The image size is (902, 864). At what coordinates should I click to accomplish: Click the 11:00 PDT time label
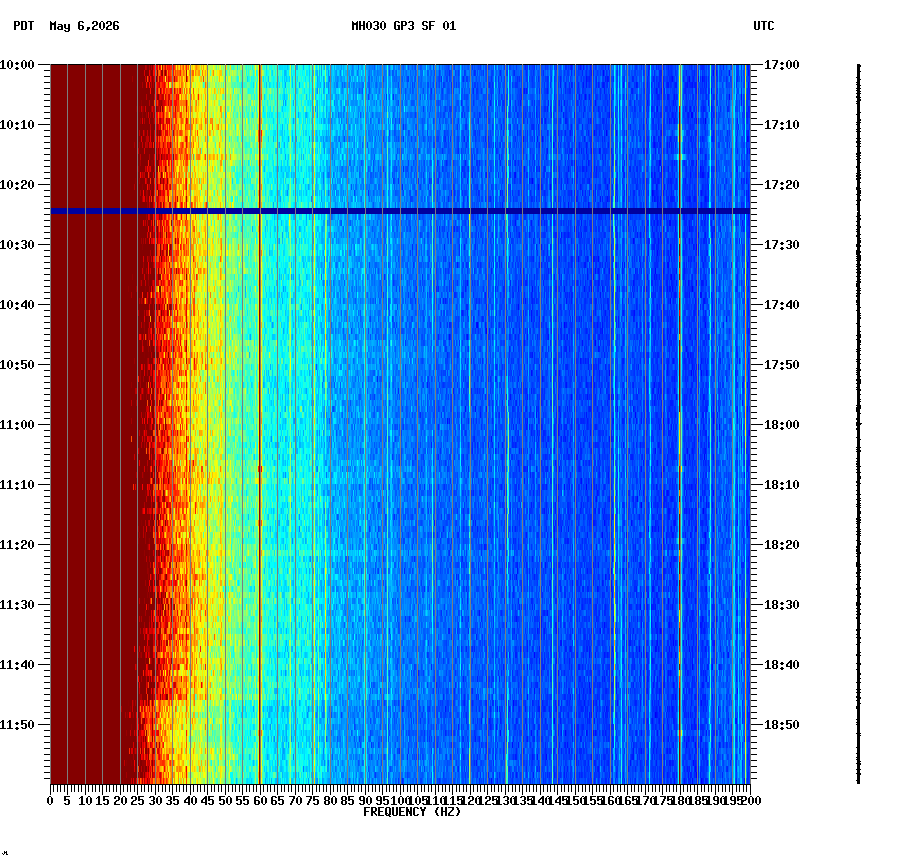click(x=17, y=425)
